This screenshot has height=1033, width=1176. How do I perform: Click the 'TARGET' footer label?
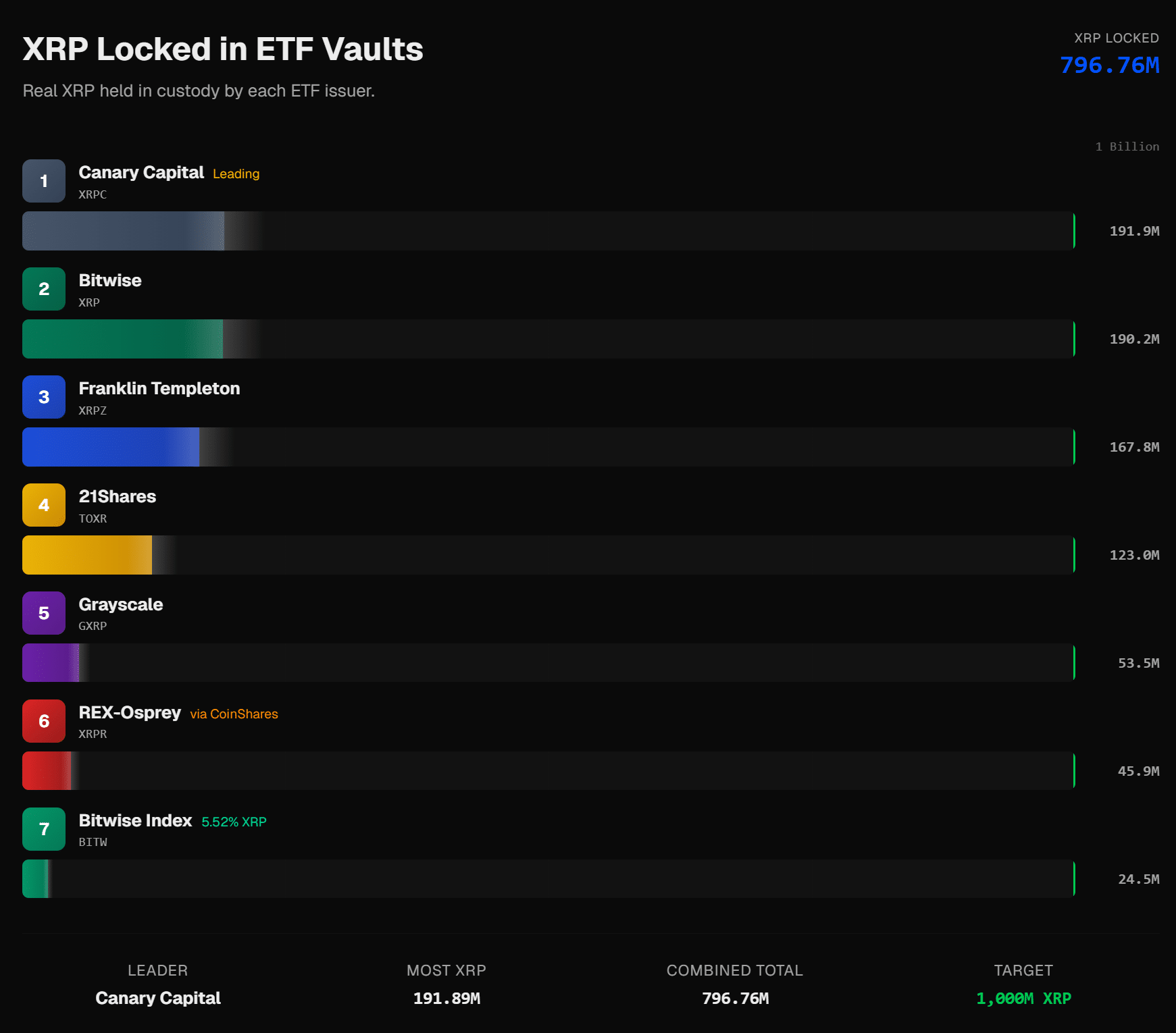point(1023,970)
